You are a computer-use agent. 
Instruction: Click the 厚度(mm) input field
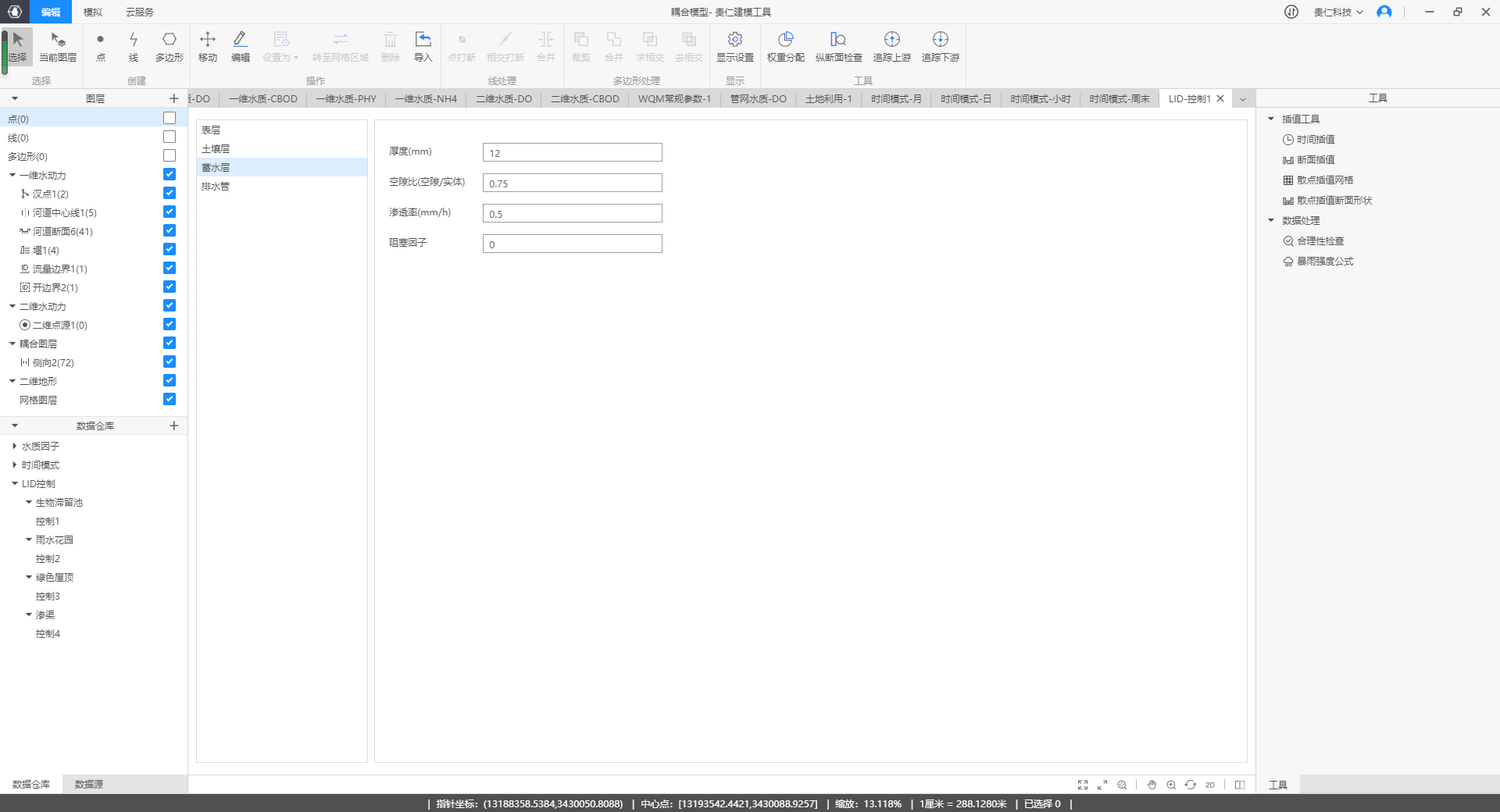point(573,152)
